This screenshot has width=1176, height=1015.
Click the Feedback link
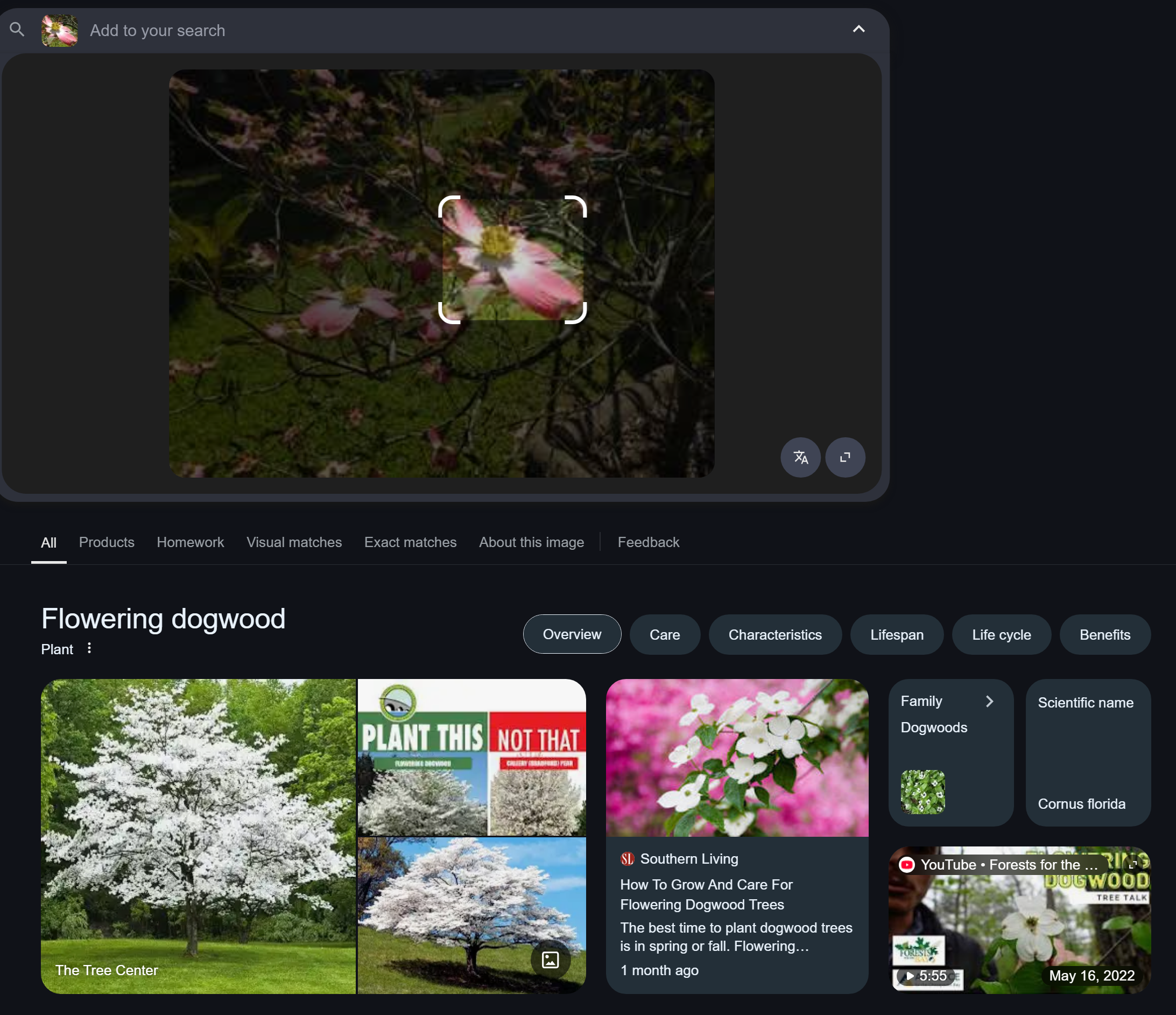pyautogui.click(x=648, y=542)
